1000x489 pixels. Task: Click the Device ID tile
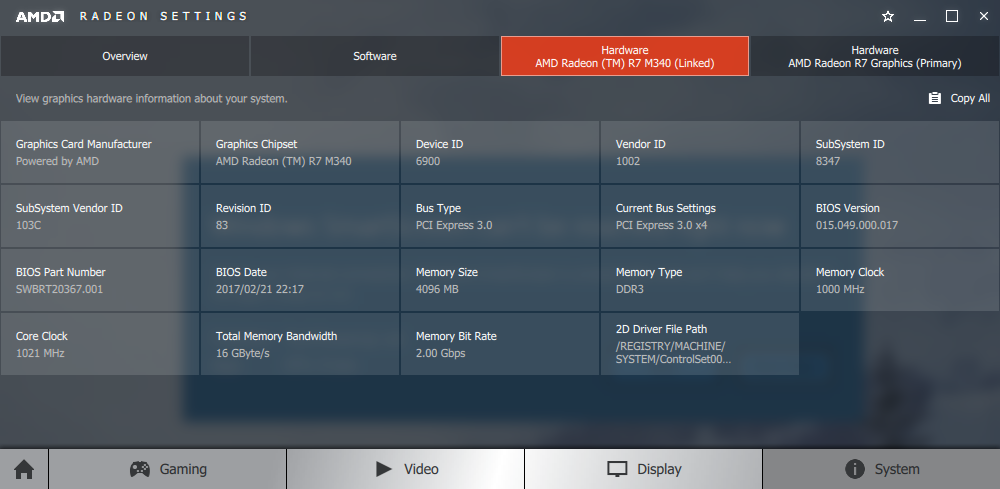click(500, 152)
